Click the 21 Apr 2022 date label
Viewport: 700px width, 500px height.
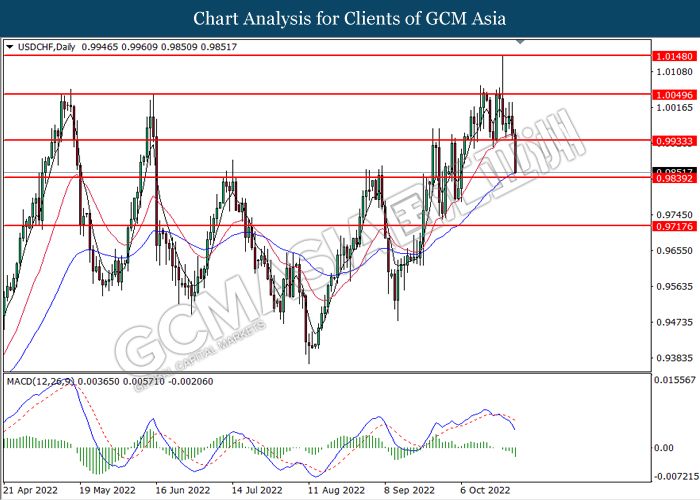[30, 490]
